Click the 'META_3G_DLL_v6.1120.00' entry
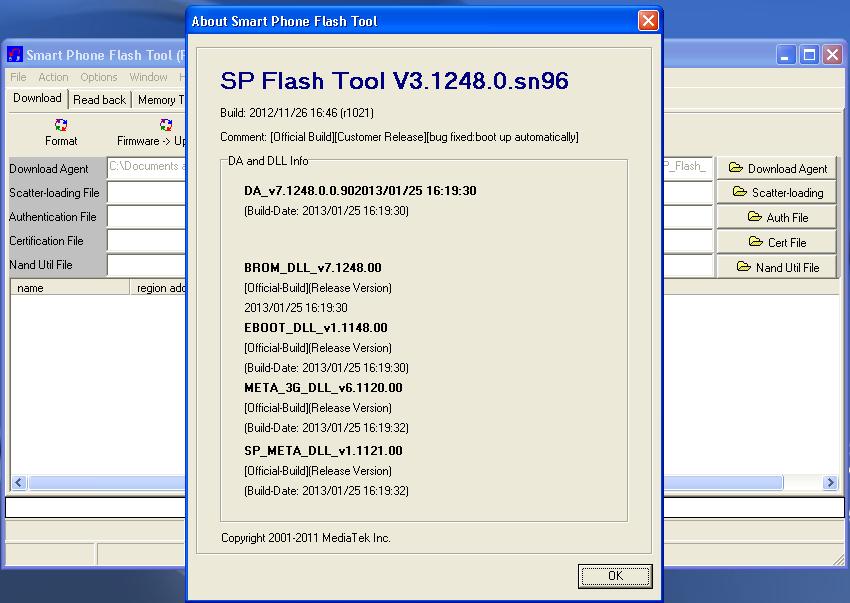Image resolution: width=850 pixels, height=603 pixels. (323, 388)
